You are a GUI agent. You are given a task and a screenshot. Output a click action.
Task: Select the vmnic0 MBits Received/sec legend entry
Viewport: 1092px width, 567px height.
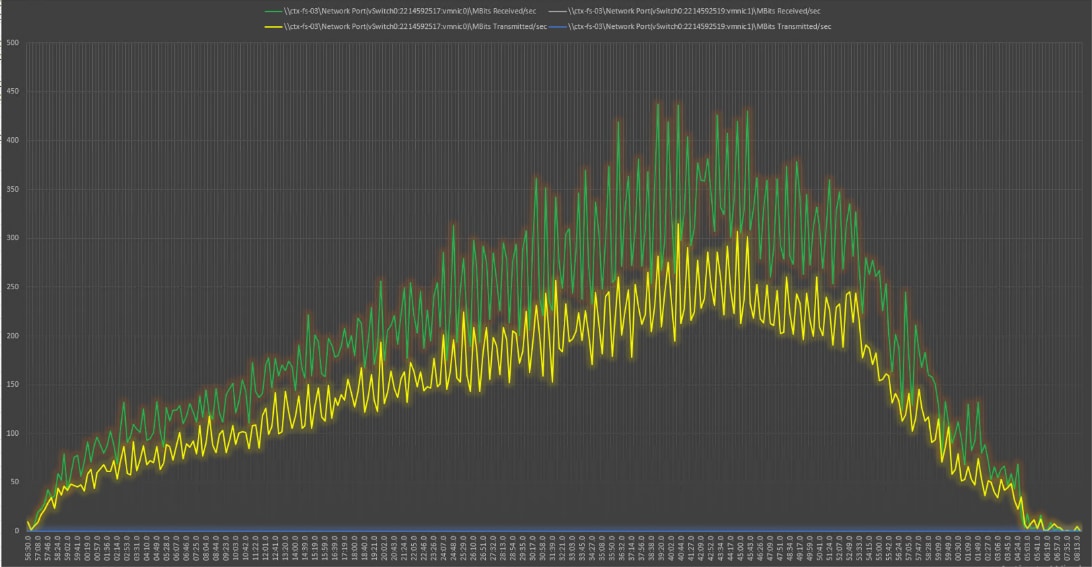[400, 11]
